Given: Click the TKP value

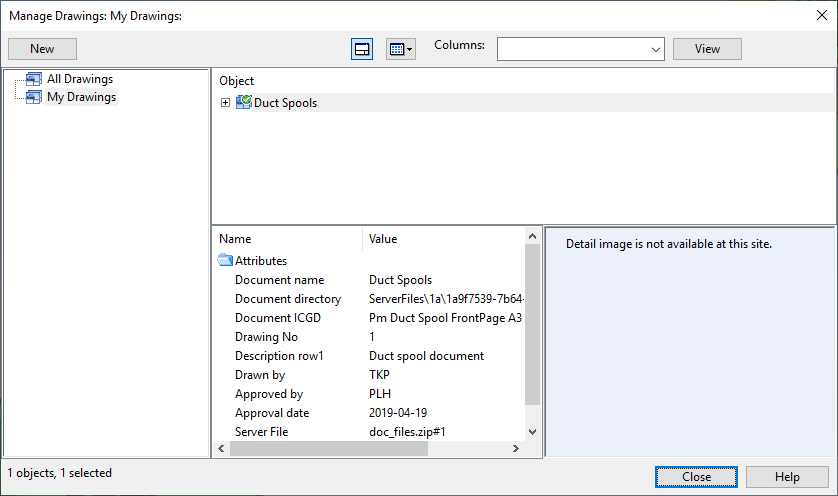Looking at the screenshot, I should pos(379,375).
